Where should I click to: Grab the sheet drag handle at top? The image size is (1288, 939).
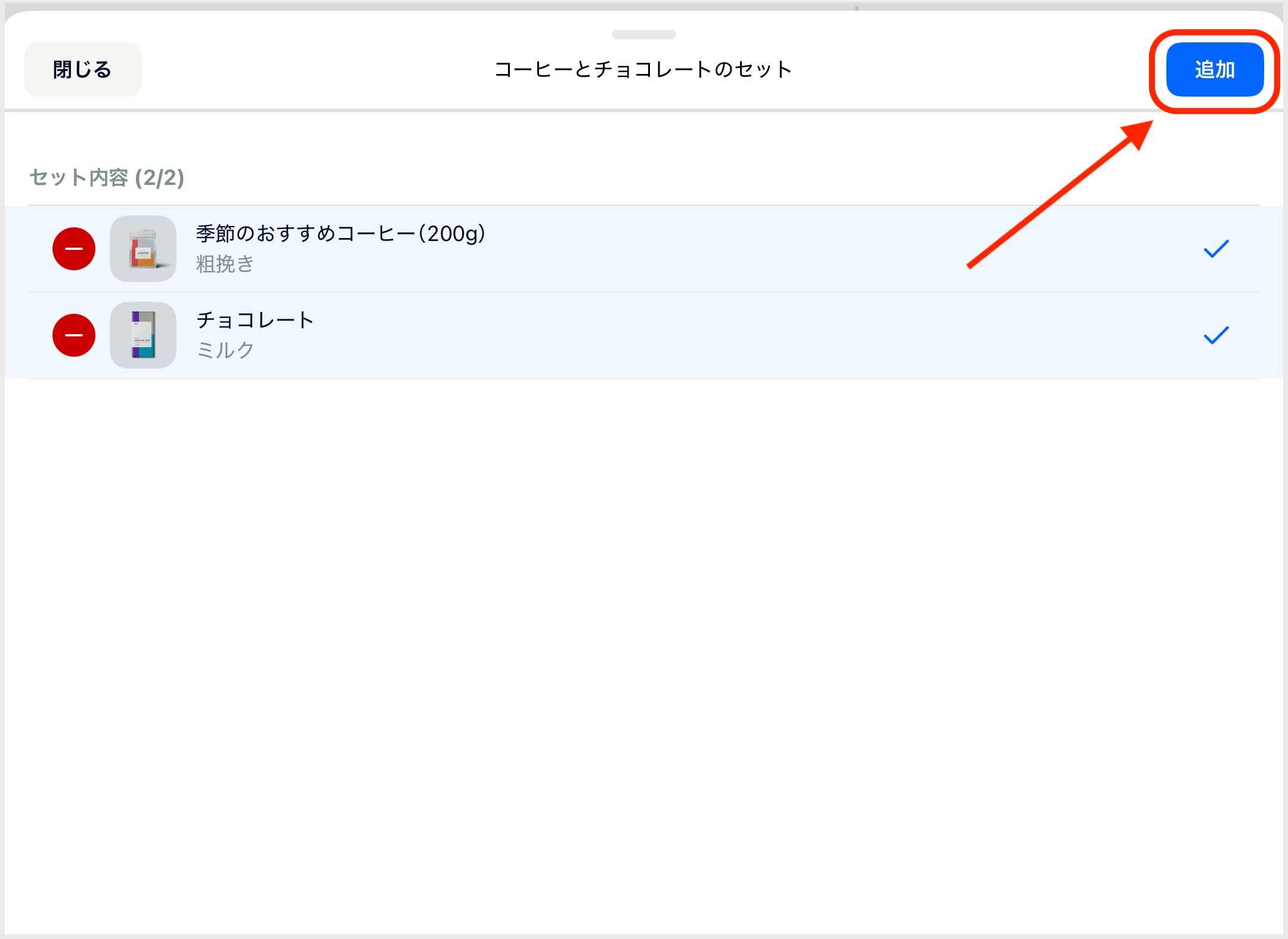point(644,35)
